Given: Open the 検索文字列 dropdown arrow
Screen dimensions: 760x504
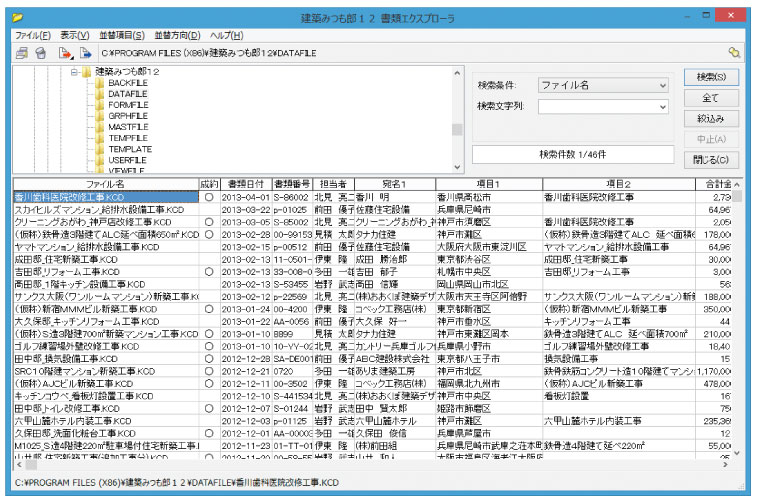Looking at the screenshot, I should pyautogui.click(x=663, y=107).
